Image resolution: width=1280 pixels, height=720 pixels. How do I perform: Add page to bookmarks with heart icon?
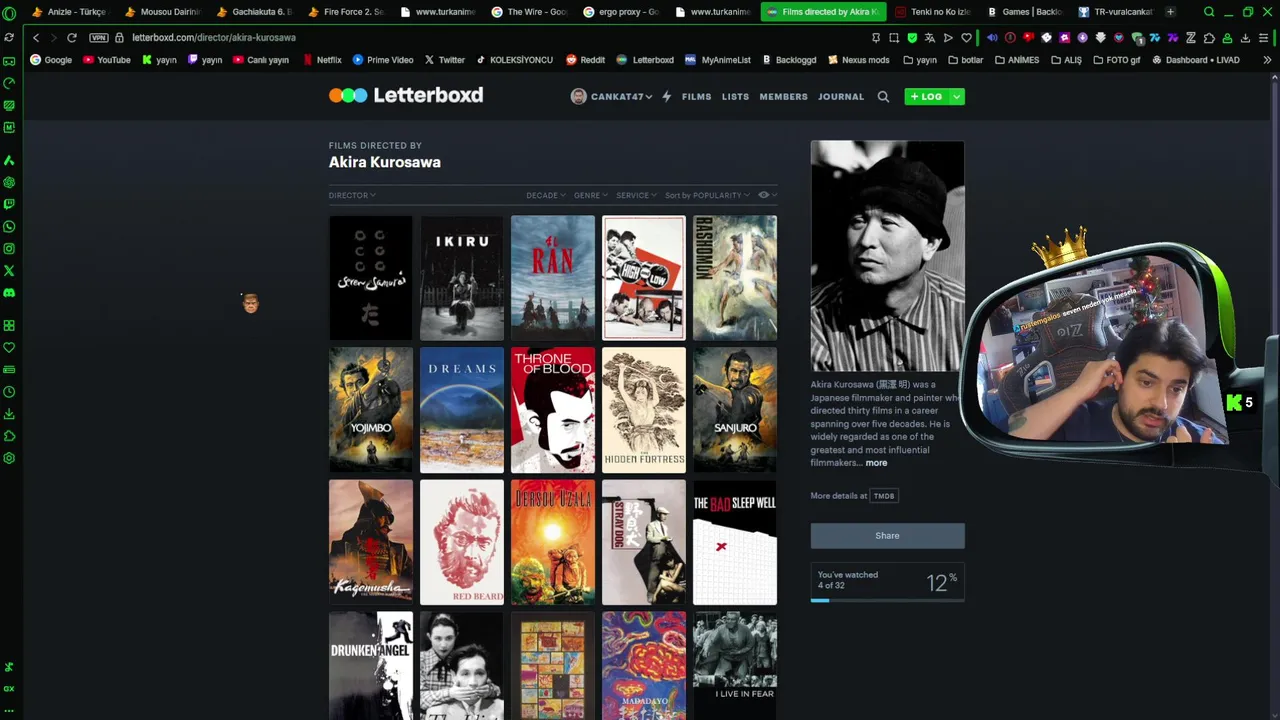966,38
